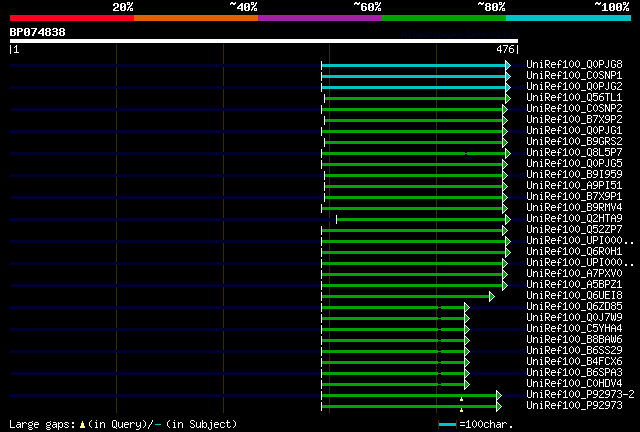
Task: Click the query start position label 1
Action: 16,49
